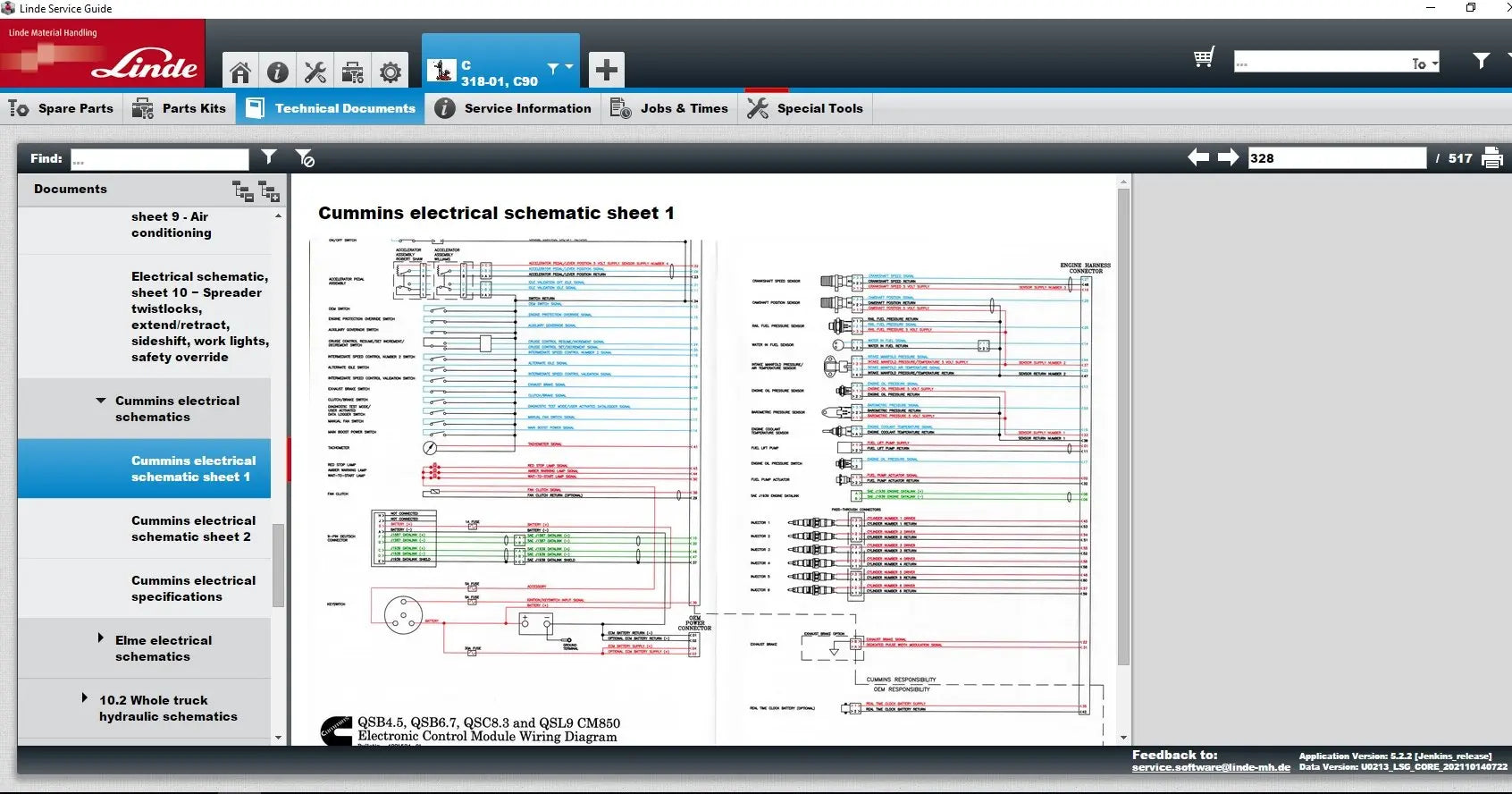Image resolution: width=1512 pixels, height=794 pixels.
Task: Select Cummins electrical schematic sheet 2
Action: coord(191,528)
